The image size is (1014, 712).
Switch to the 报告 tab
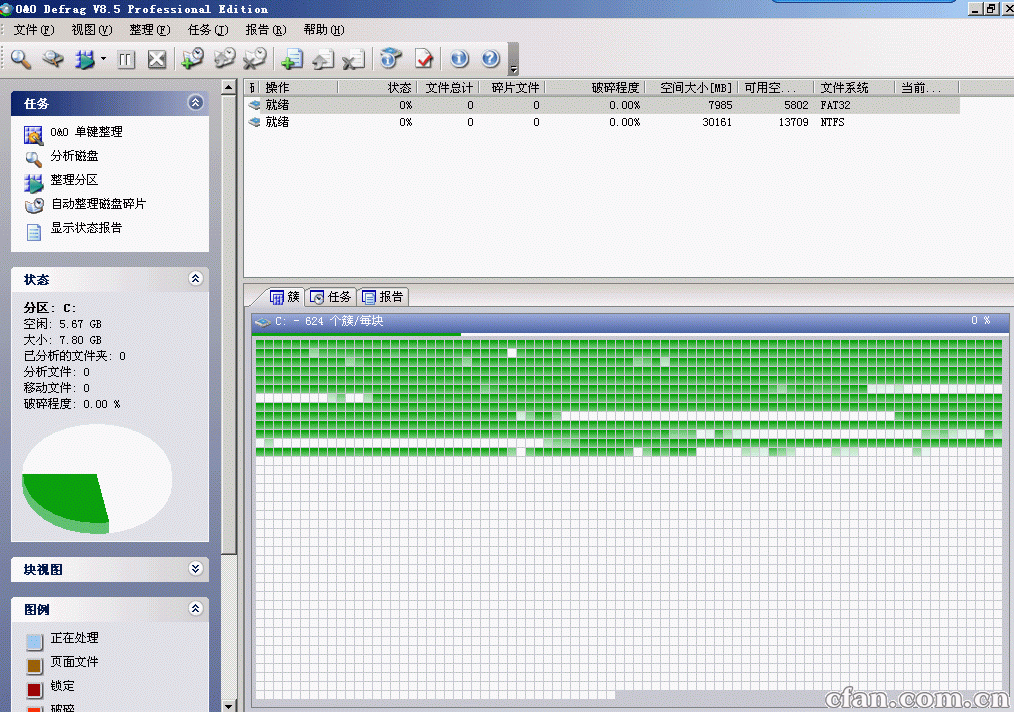383,297
